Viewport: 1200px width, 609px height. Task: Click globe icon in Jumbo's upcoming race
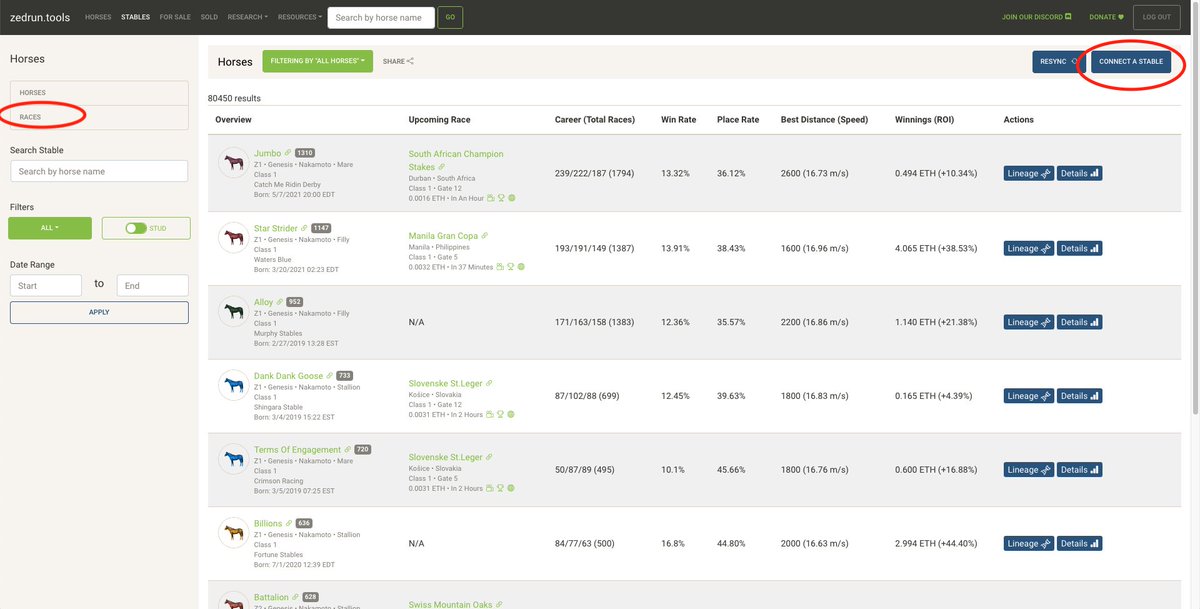click(x=512, y=198)
